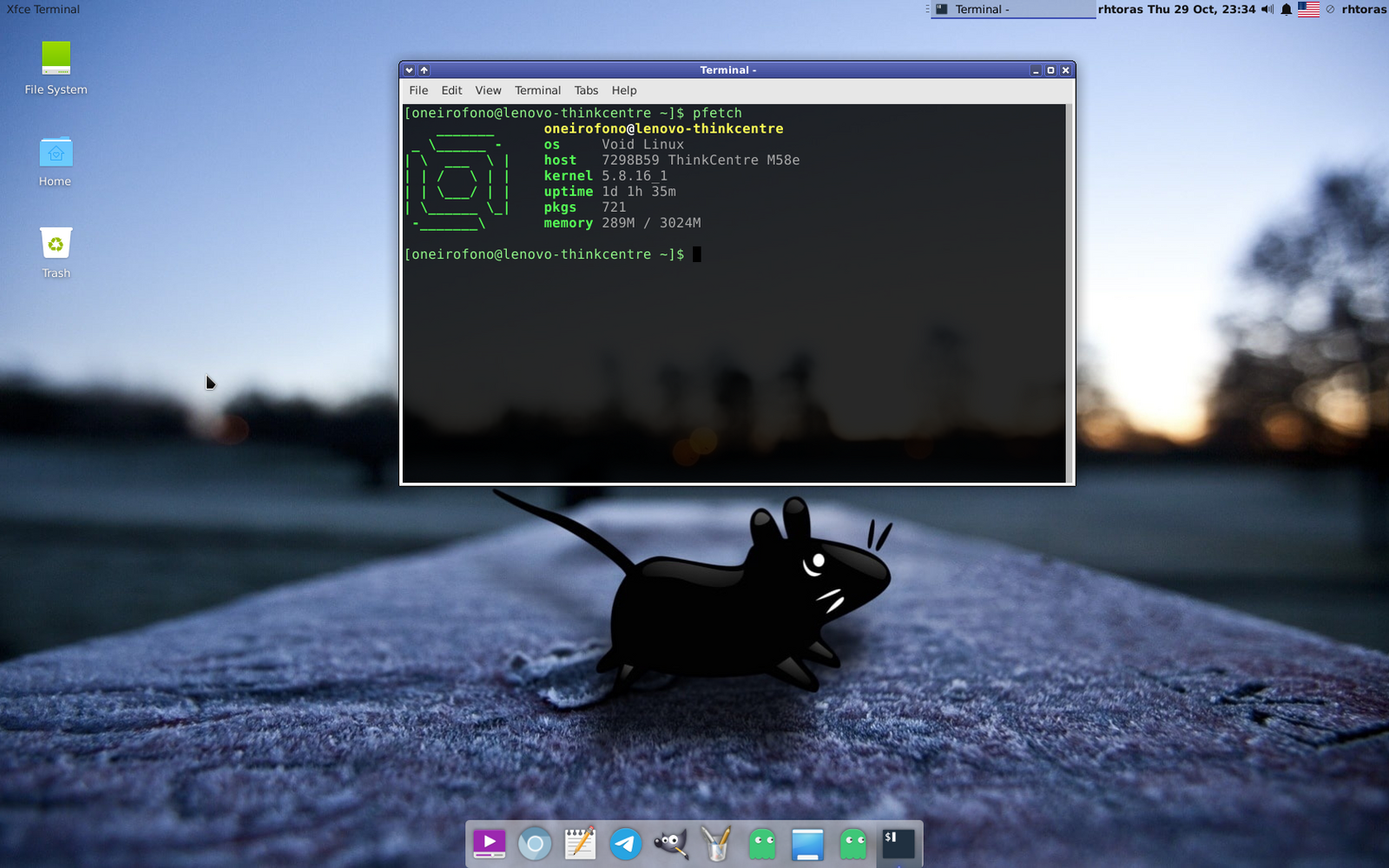Click the terminal emulator dock icon
Viewport: 1389px width, 868px height.
click(x=899, y=844)
